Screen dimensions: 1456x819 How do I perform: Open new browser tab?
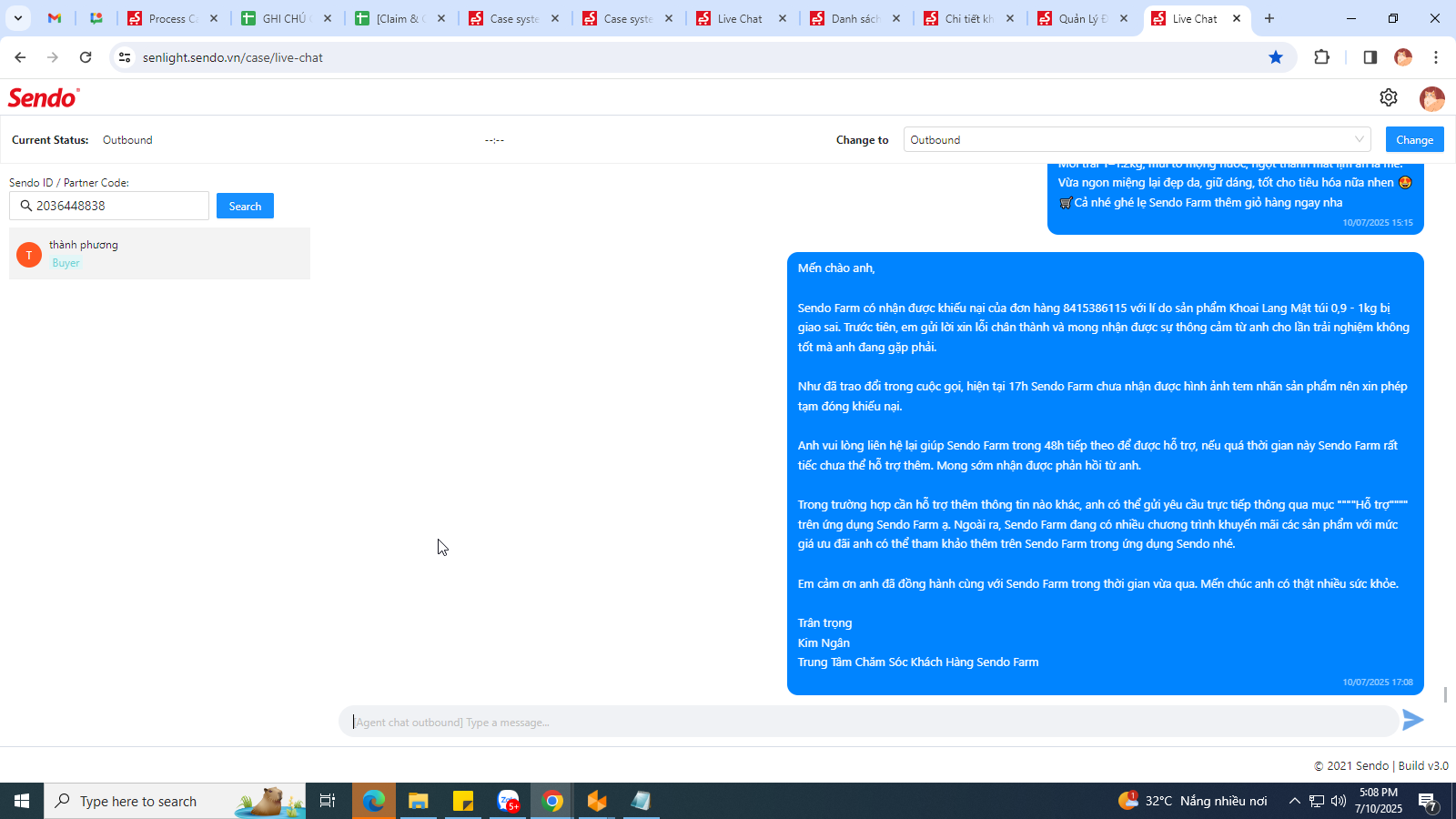[1269, 18]
